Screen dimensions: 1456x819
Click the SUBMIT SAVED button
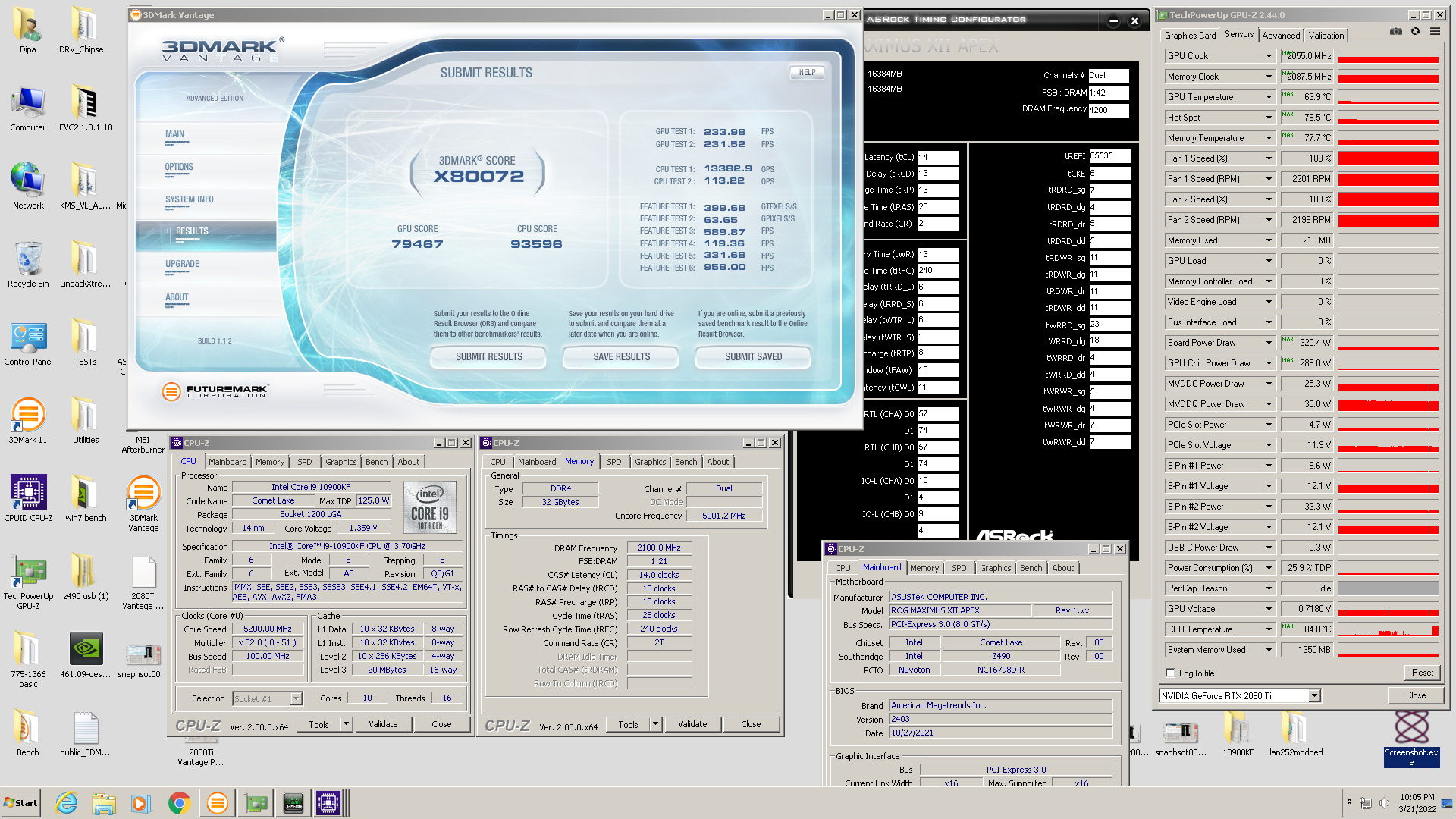[753, 357]
